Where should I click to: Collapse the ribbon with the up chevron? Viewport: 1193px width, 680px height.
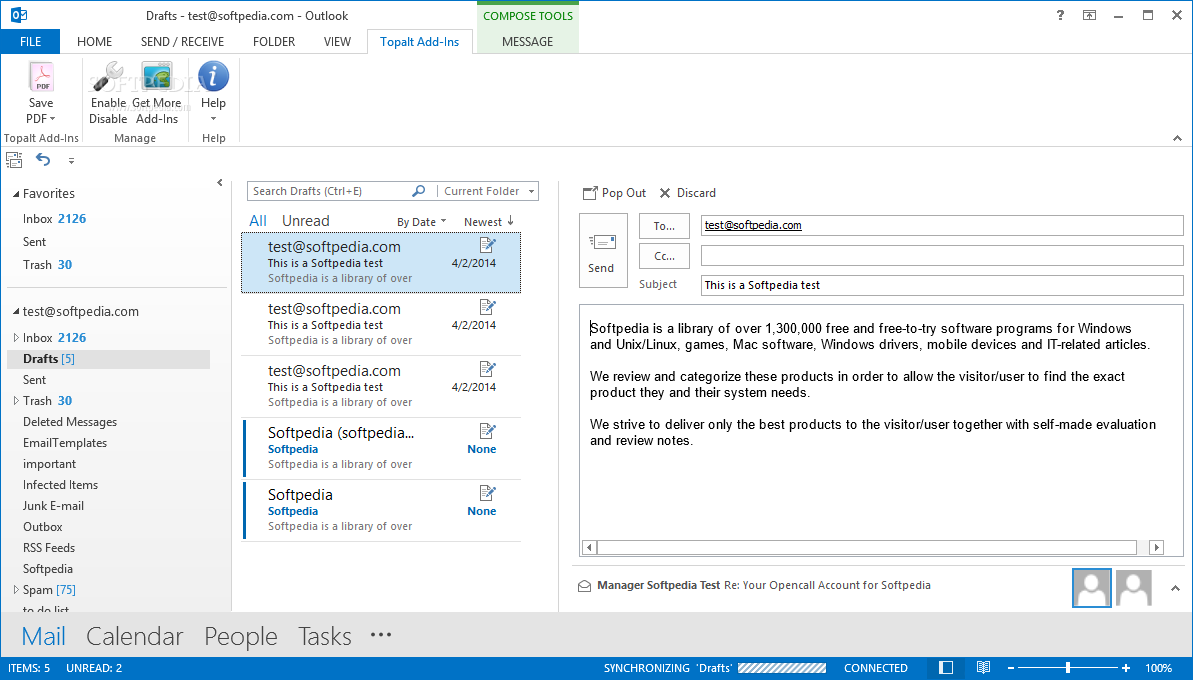[1177, 138]
